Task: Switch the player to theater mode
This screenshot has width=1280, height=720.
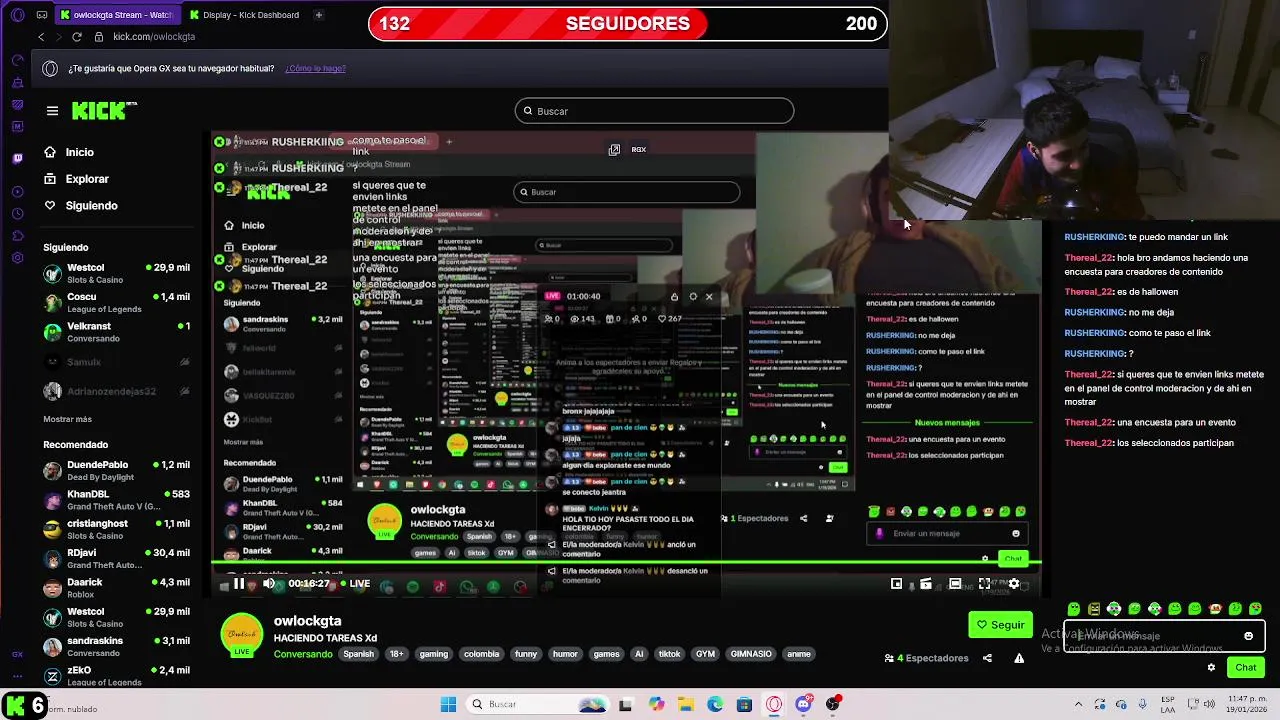Action: pyautogui.click(x=955, y=584)
